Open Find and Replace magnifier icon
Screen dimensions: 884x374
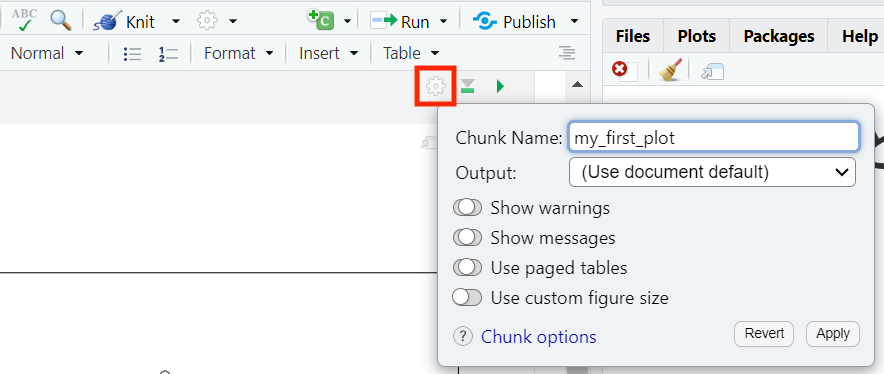pyautogui.click(x=61, y=21)
